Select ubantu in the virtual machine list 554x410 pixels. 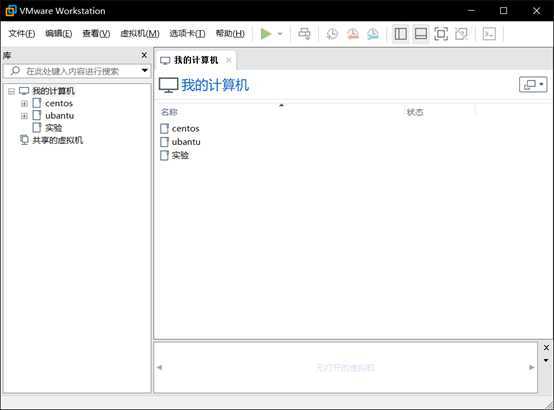(186, 142)
